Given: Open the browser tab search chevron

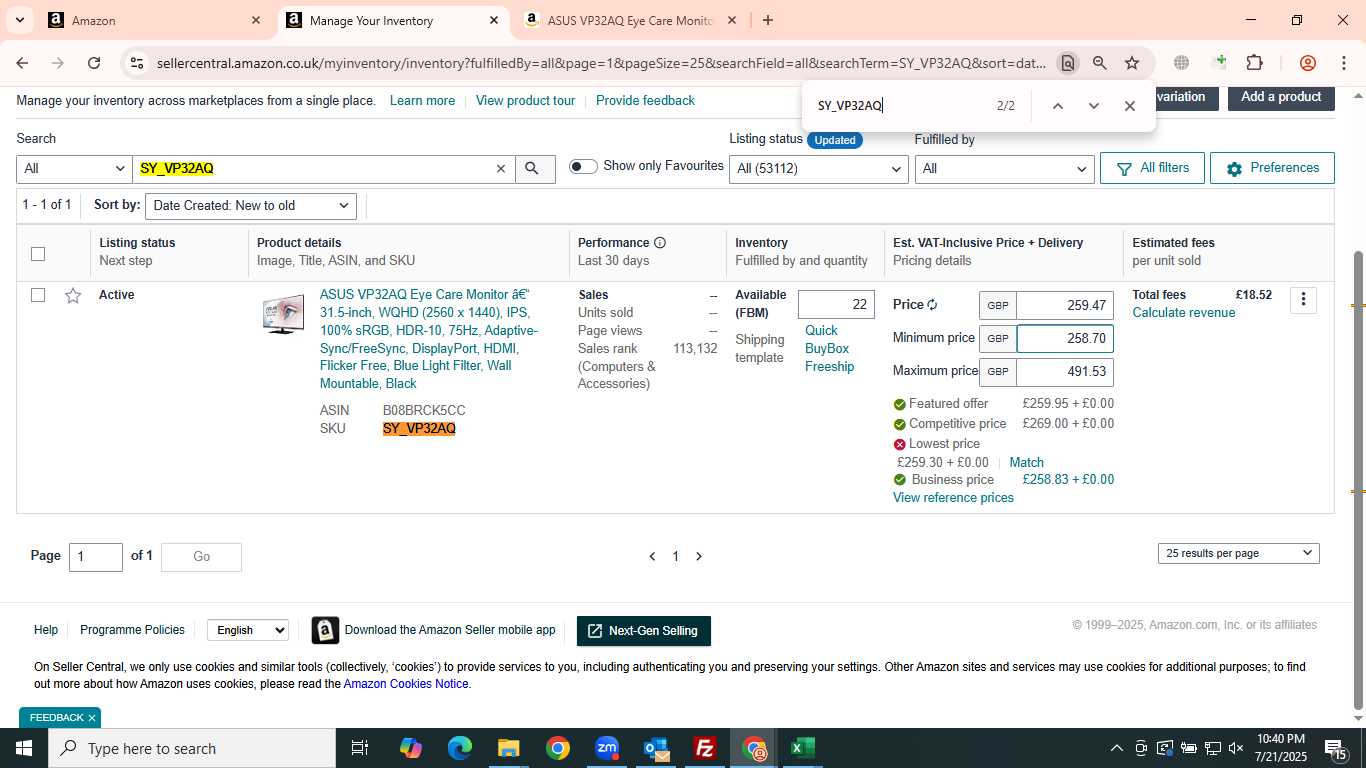Looking at the screenshot, I should tap(19, 20).
